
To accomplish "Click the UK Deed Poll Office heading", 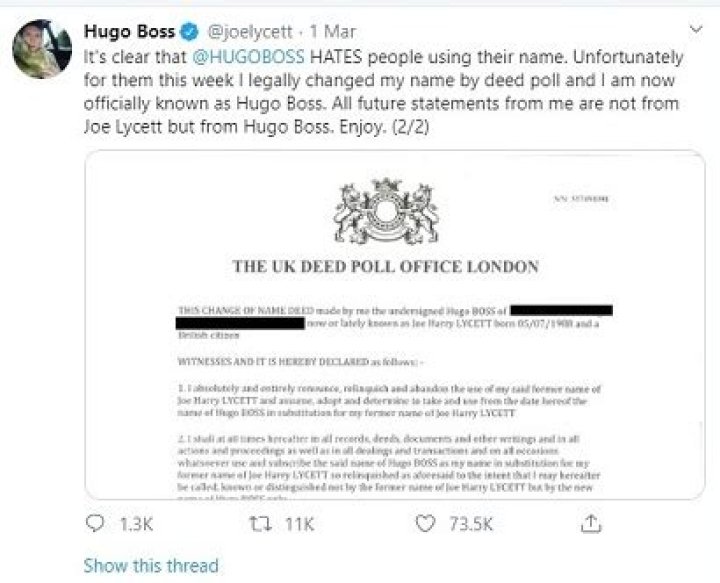I will click(x=386, y=267).
